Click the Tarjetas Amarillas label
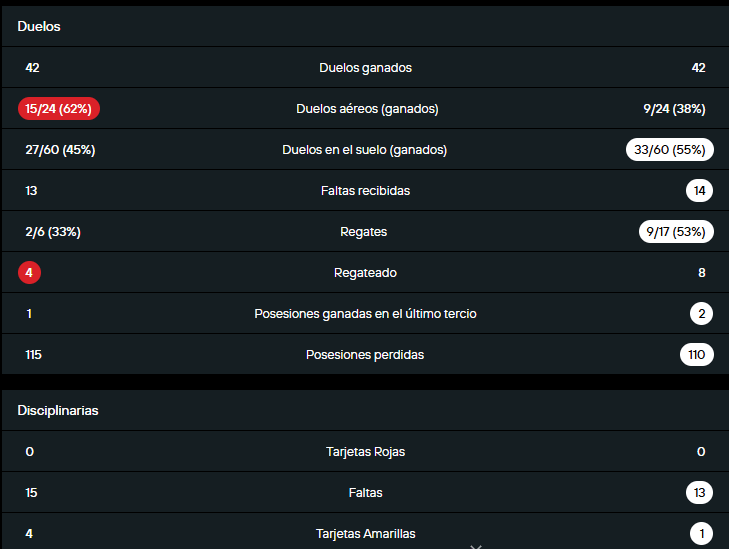 [x=365, y=533]
